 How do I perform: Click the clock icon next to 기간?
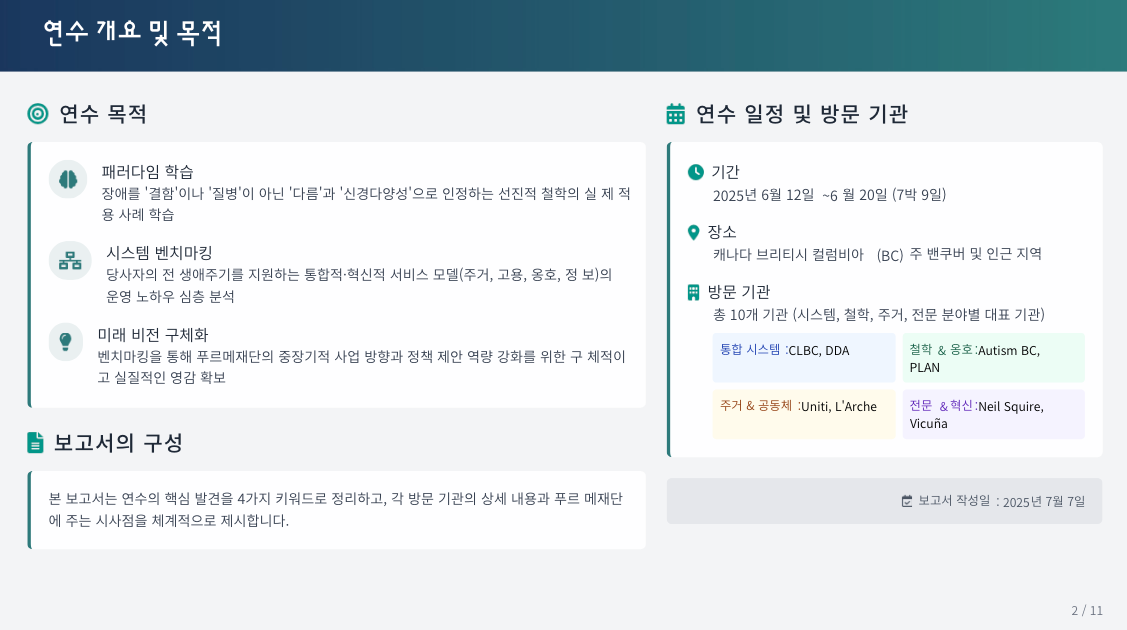click(x=696, y=172)
